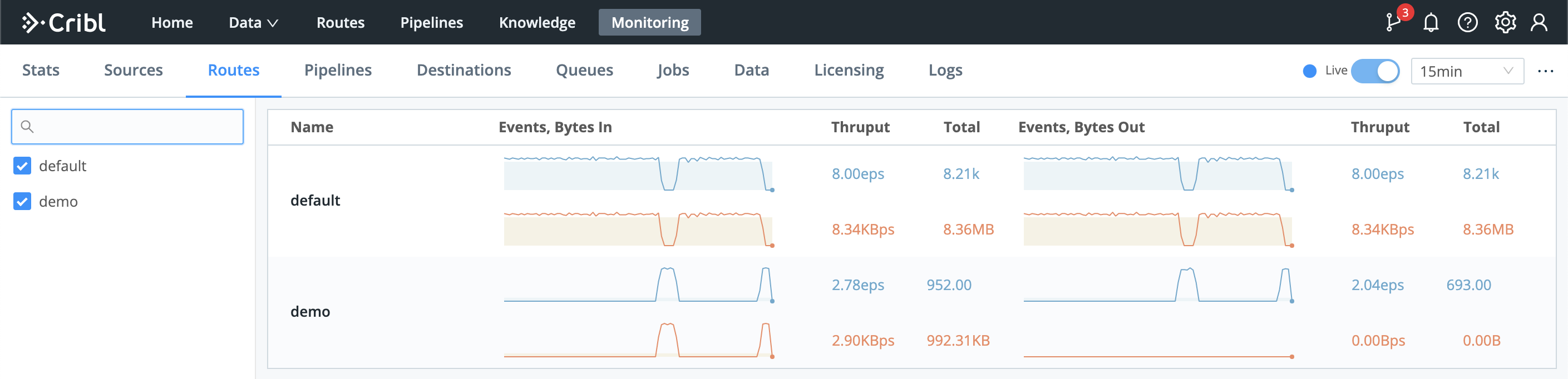Image resolution: width=1568 pixels, height=379 pixels.
Task: Click demo bytes-out flat orange sparkline
Action: 1158,356
